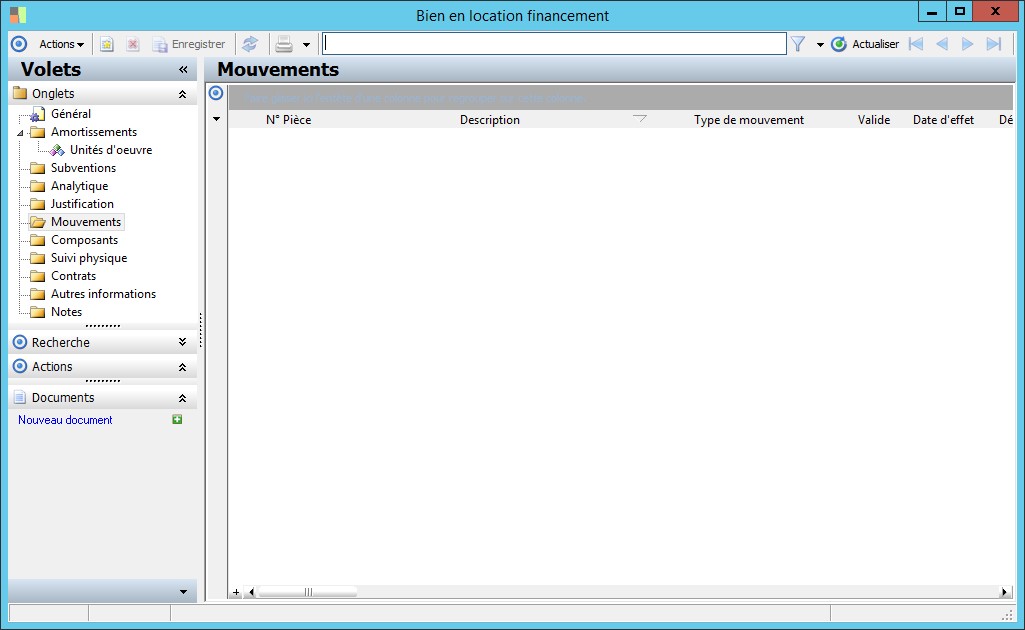This screenshot has width=1025, height=630.
Task: Open the Notes folder
Action: (66, 312)
